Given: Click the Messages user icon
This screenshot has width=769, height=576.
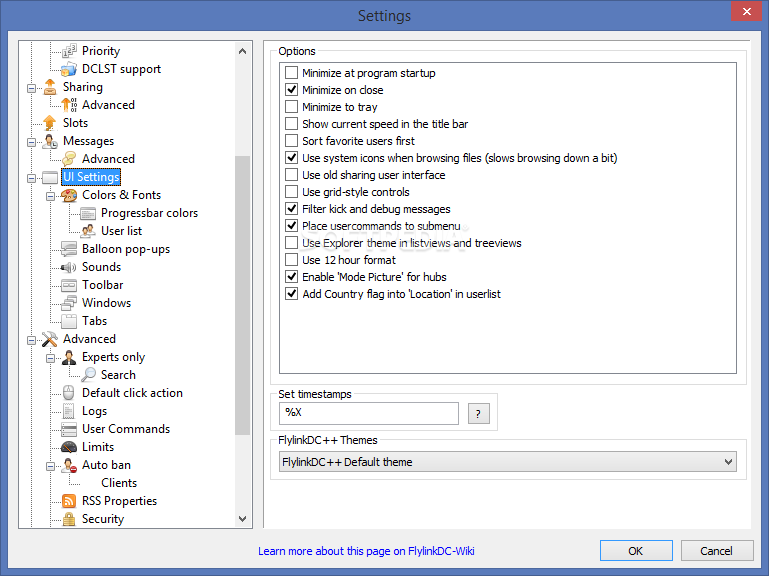Looking at the screenshot, I should [x=50, y=141].
